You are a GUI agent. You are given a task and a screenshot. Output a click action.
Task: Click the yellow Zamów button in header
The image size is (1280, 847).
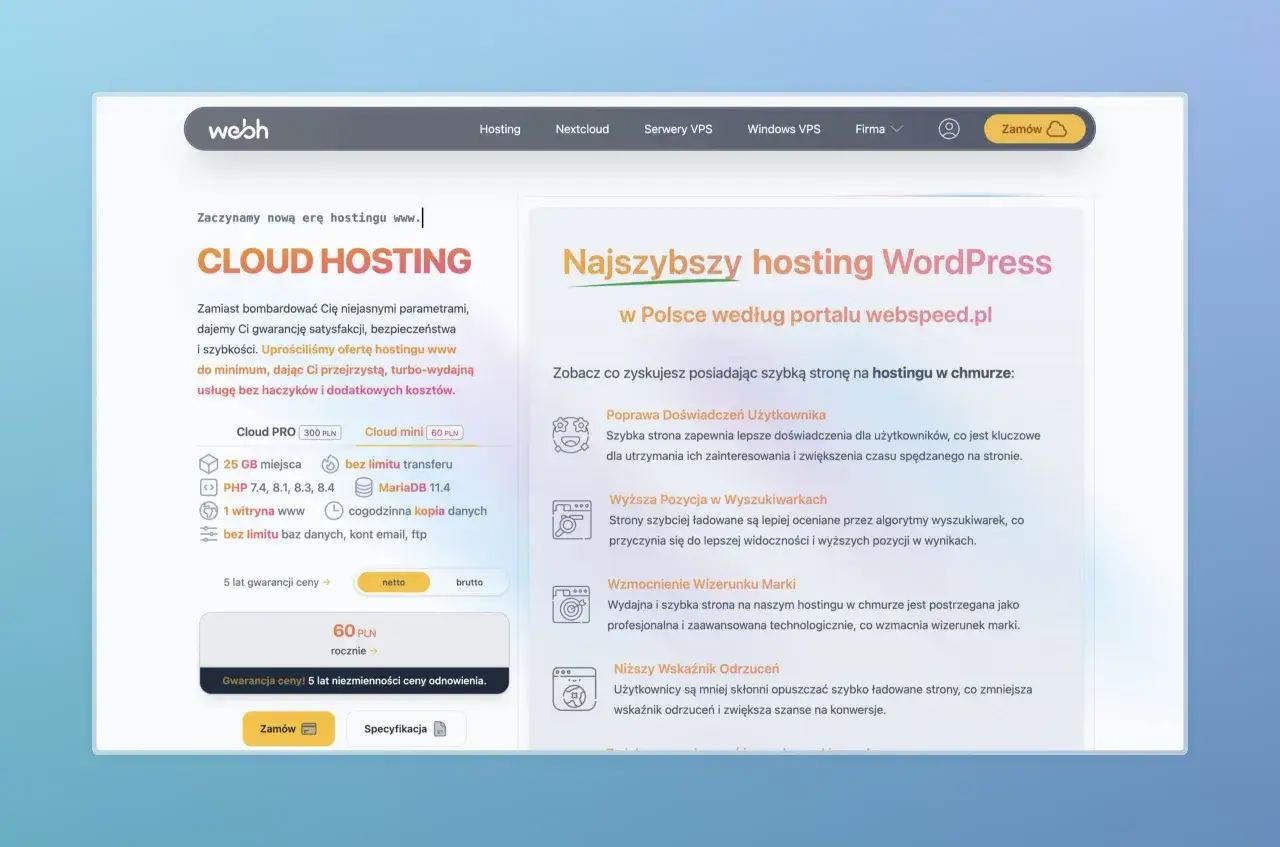pos(1035,129)
